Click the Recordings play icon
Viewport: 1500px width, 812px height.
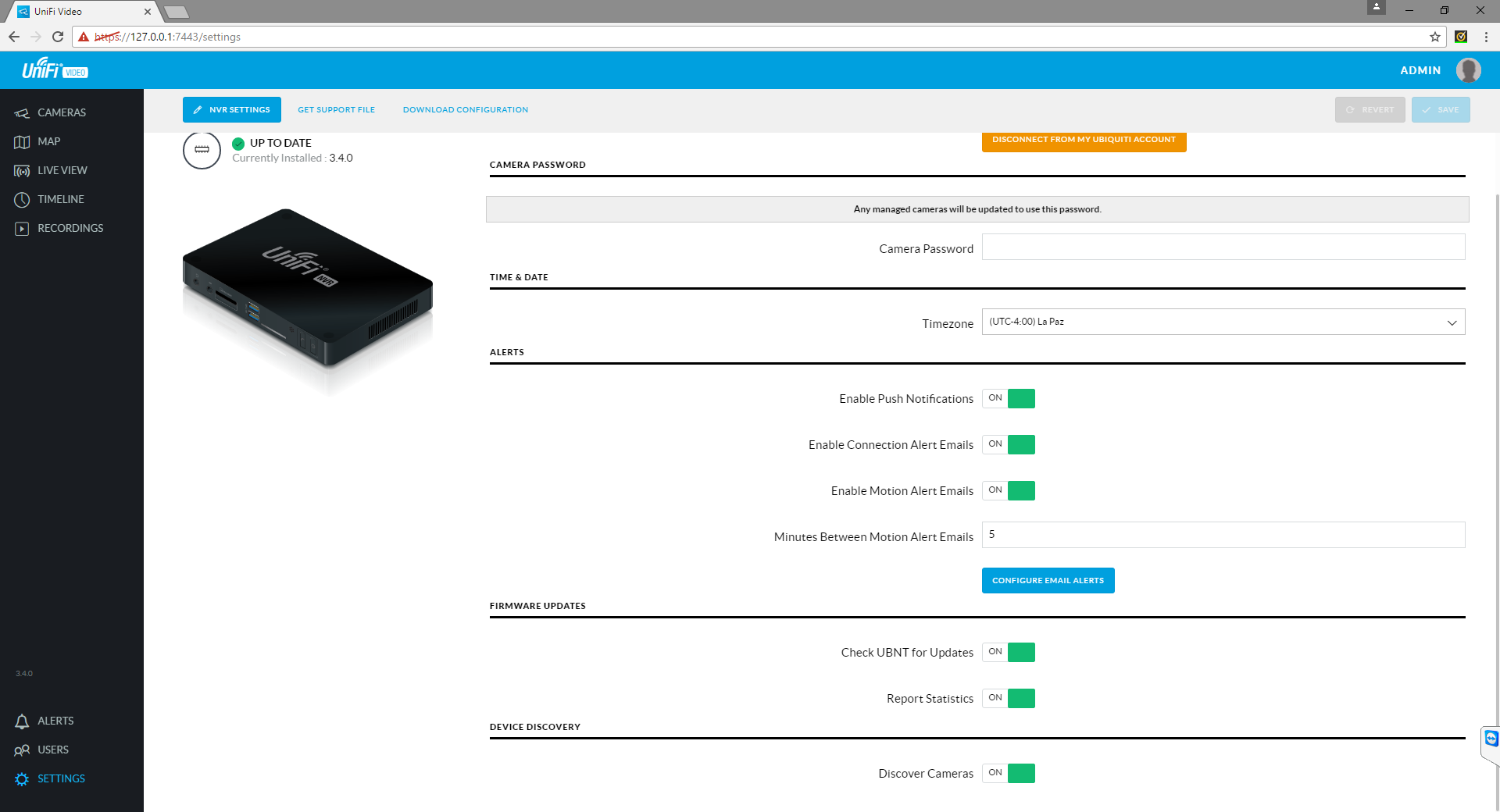(22, 228)
